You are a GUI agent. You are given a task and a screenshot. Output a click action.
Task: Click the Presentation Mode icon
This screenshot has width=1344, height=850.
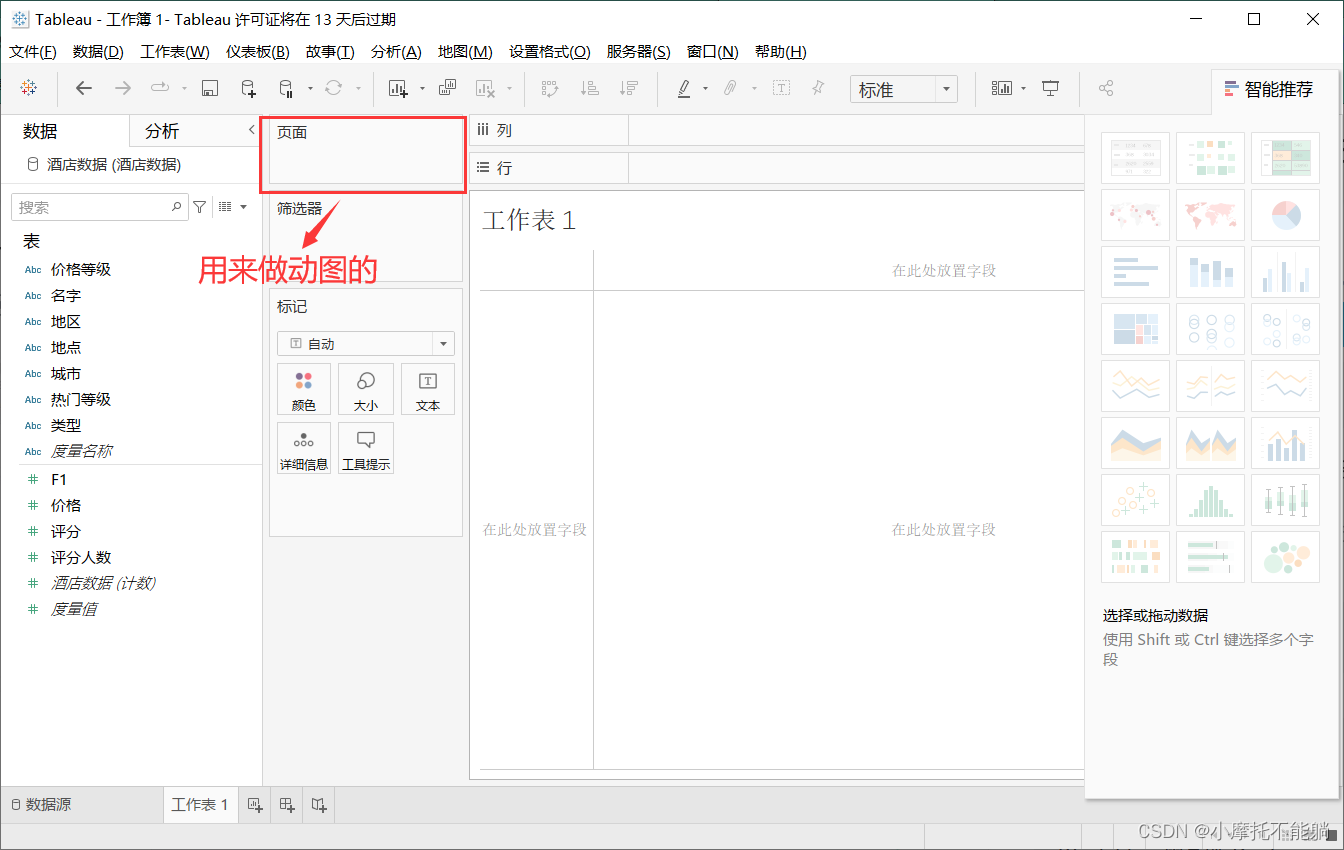1050,88
